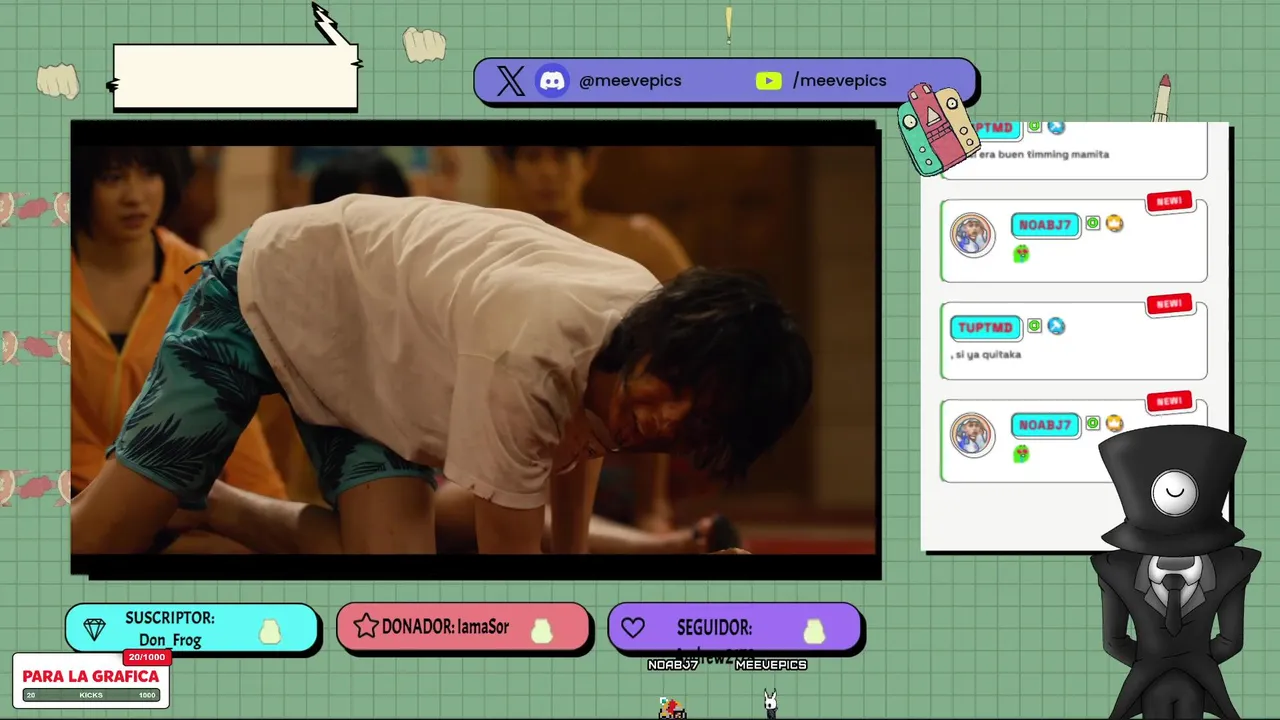The width and height of the screenshot is (1280, 720).
Task: Click the NOABJ7 username badge above TUPTMD message
Action: (x=1045, y=225)
